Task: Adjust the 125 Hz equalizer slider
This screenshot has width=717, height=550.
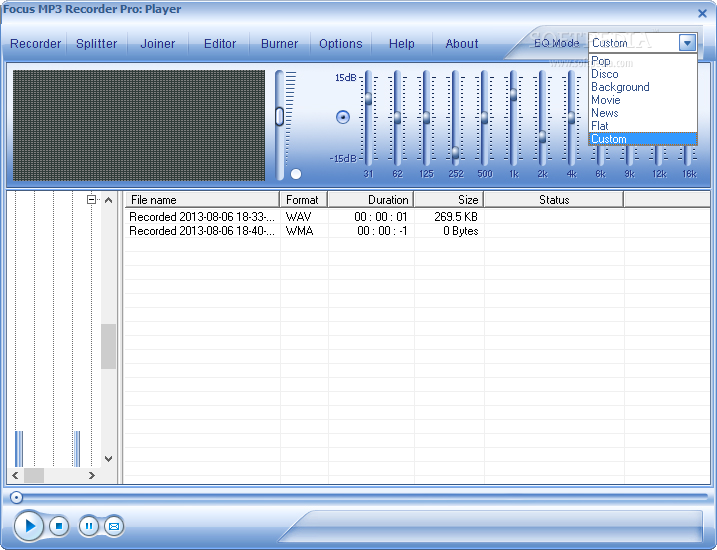Action: tap(426, 117)
